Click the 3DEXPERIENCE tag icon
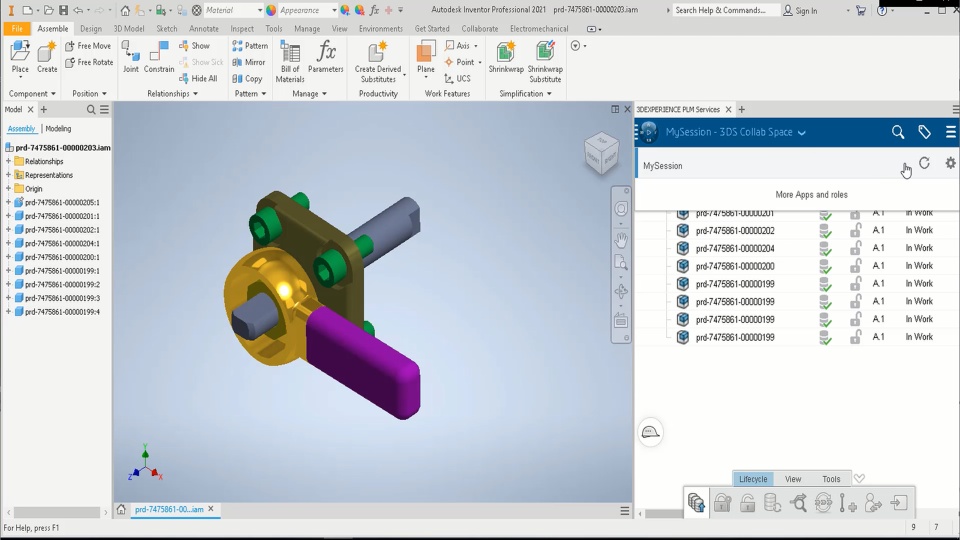Image resolution: width=960 pixels, height=540 pixels. [x=924, y=132]
